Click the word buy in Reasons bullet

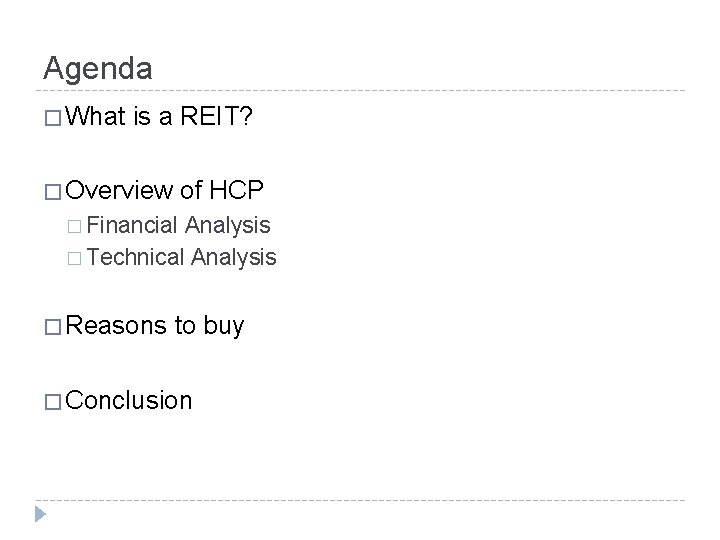click(223, 325)
